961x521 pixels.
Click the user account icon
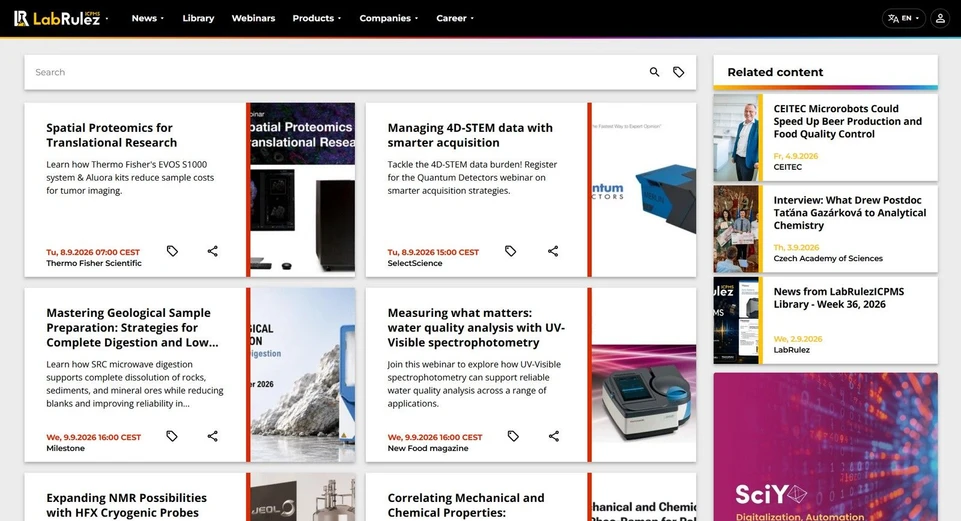[x=940, y=18]
